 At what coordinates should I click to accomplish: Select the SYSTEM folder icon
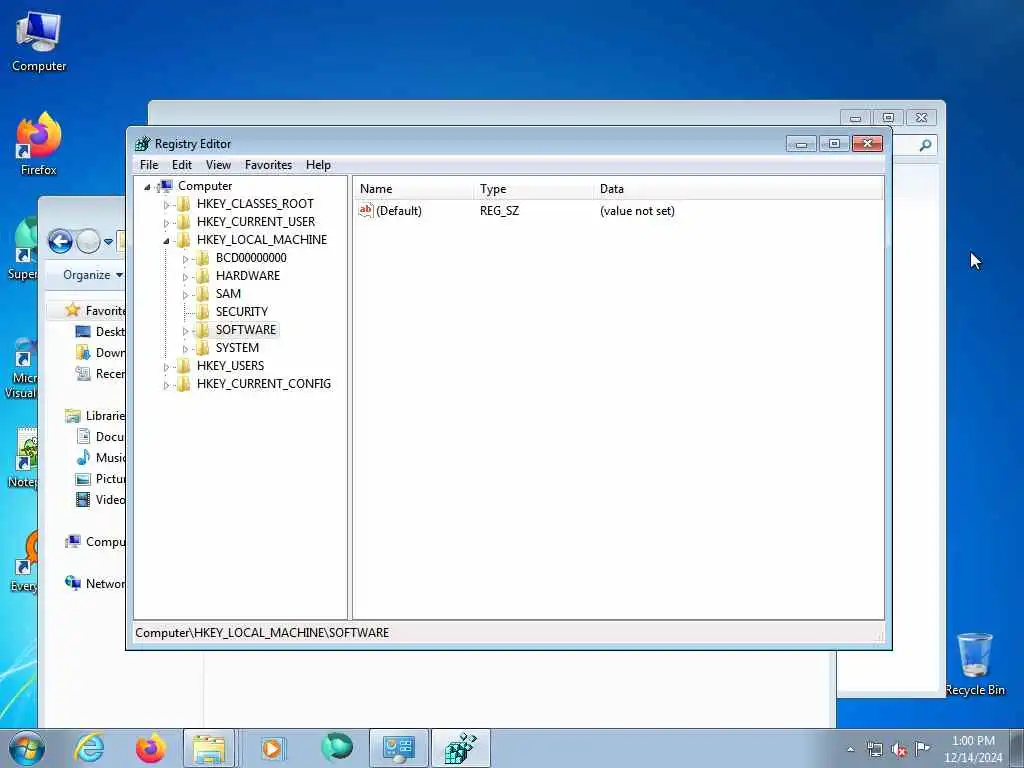coord(202,347)
